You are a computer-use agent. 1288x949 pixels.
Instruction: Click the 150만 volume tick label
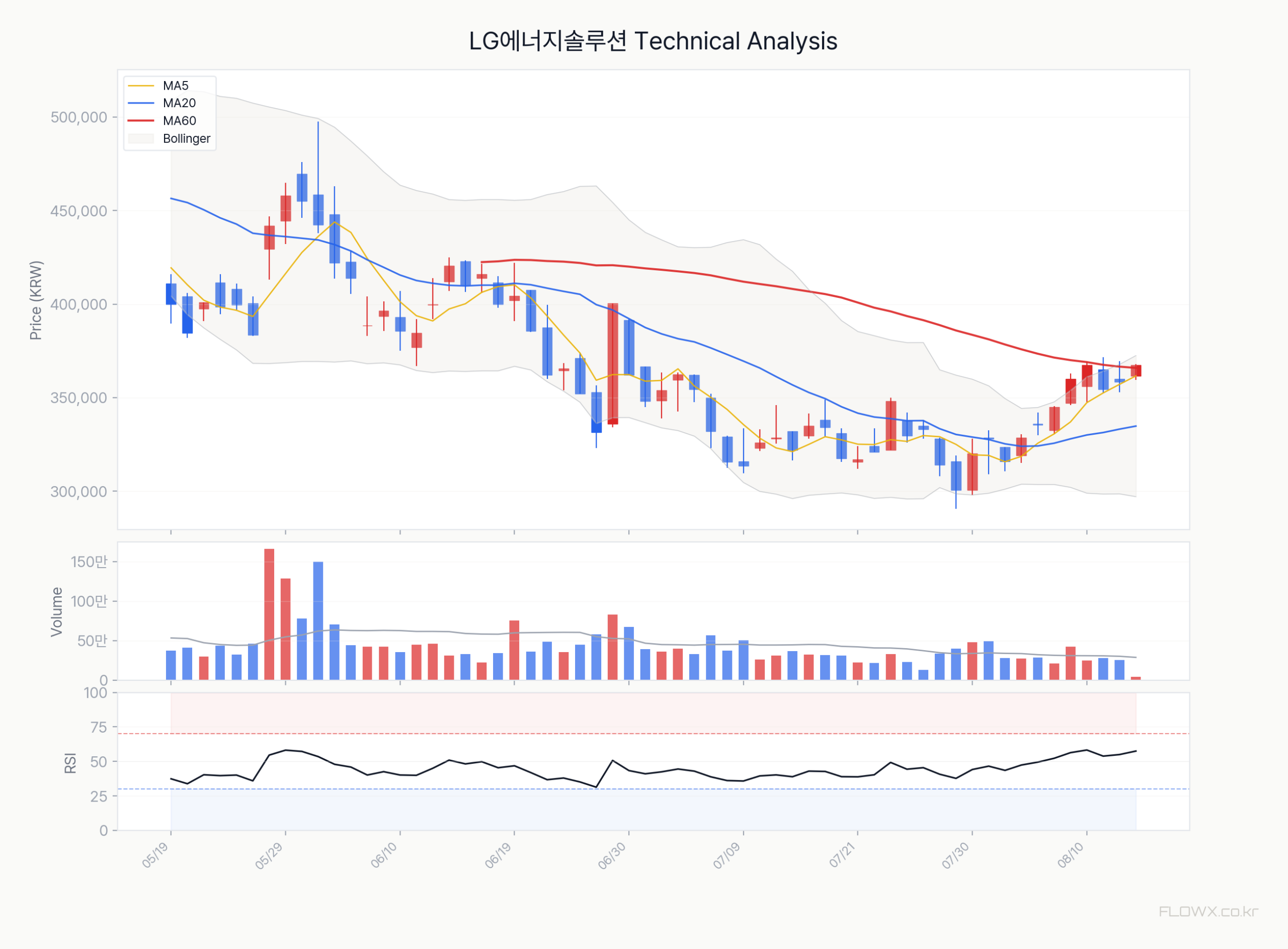click(89, 562)
